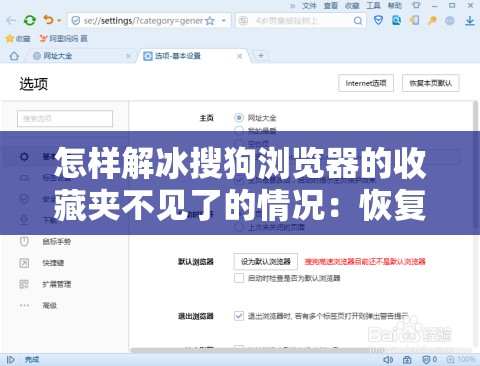The width and height of the screenshot is (480, 366).
Task: Click the Sogou search engine icon
Action: click(243, 21)
